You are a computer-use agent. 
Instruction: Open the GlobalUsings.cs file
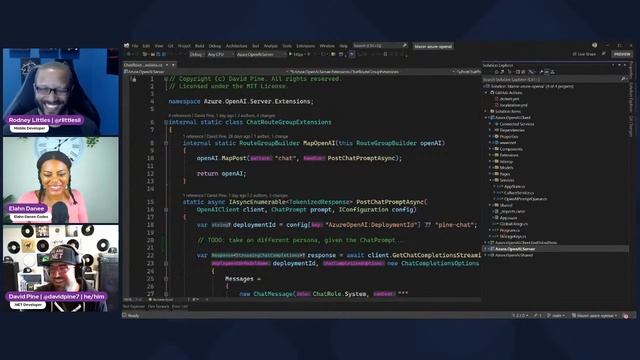click(x=513, y=224)
